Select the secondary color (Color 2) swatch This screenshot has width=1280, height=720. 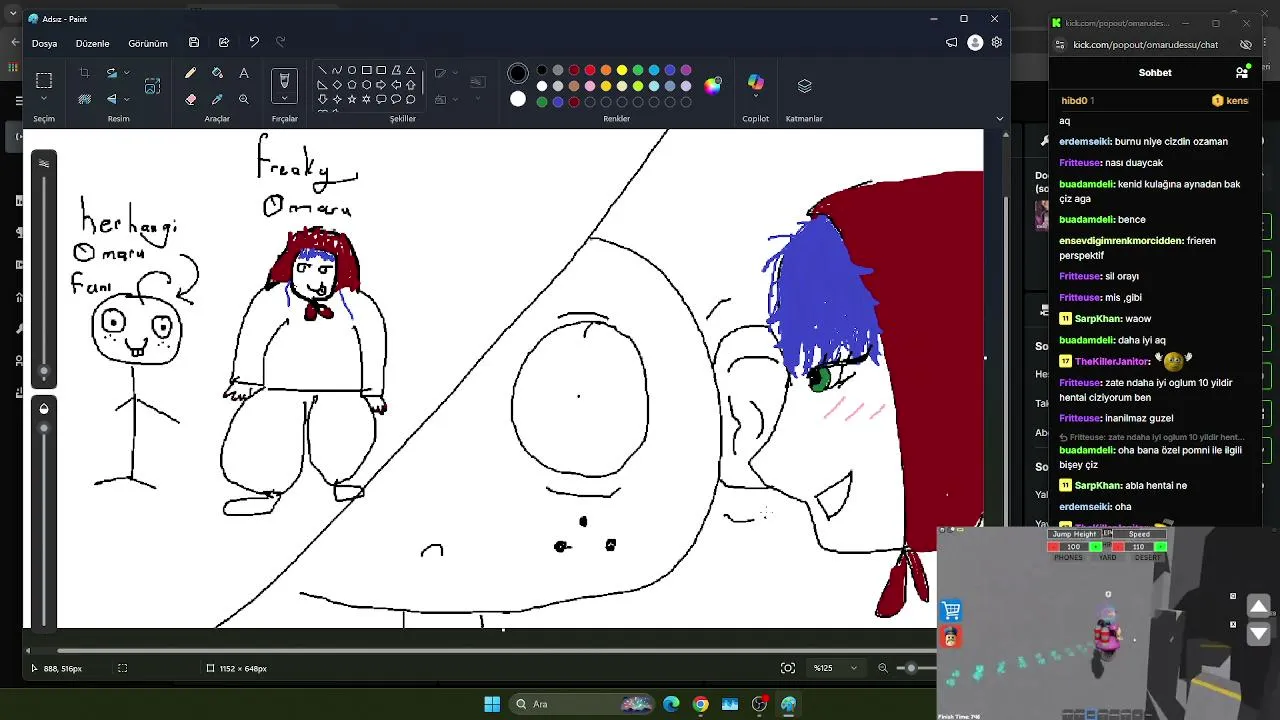pyautogui.click(x=518, y=99)
